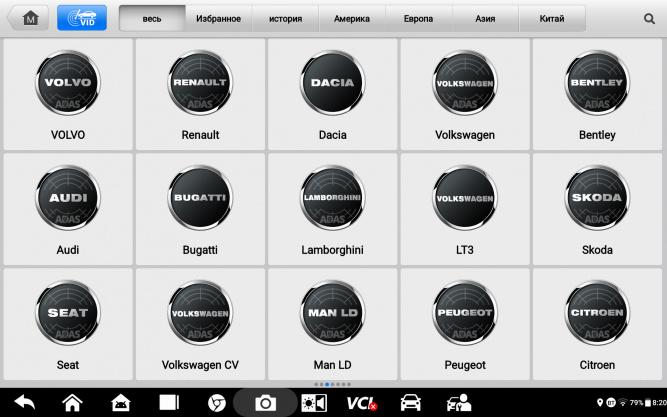Open the car with person service icon
The width and height of the screenshot is (667, 417).
(x=459, y=403)
